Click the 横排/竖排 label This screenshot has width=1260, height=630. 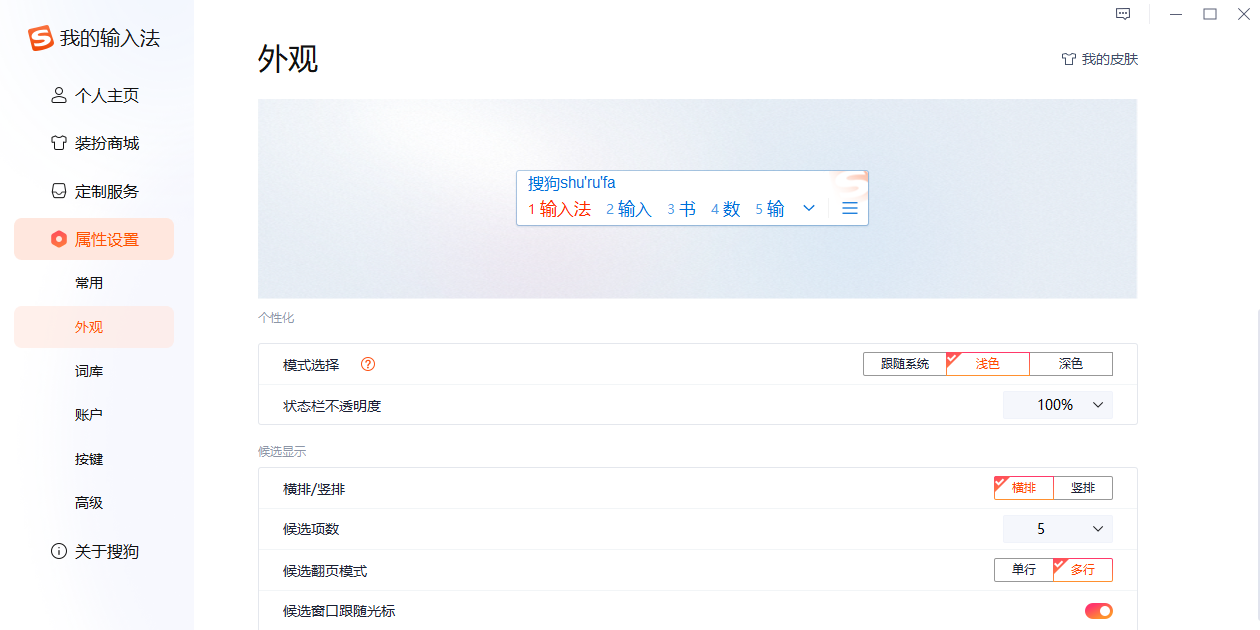[314, 489]
